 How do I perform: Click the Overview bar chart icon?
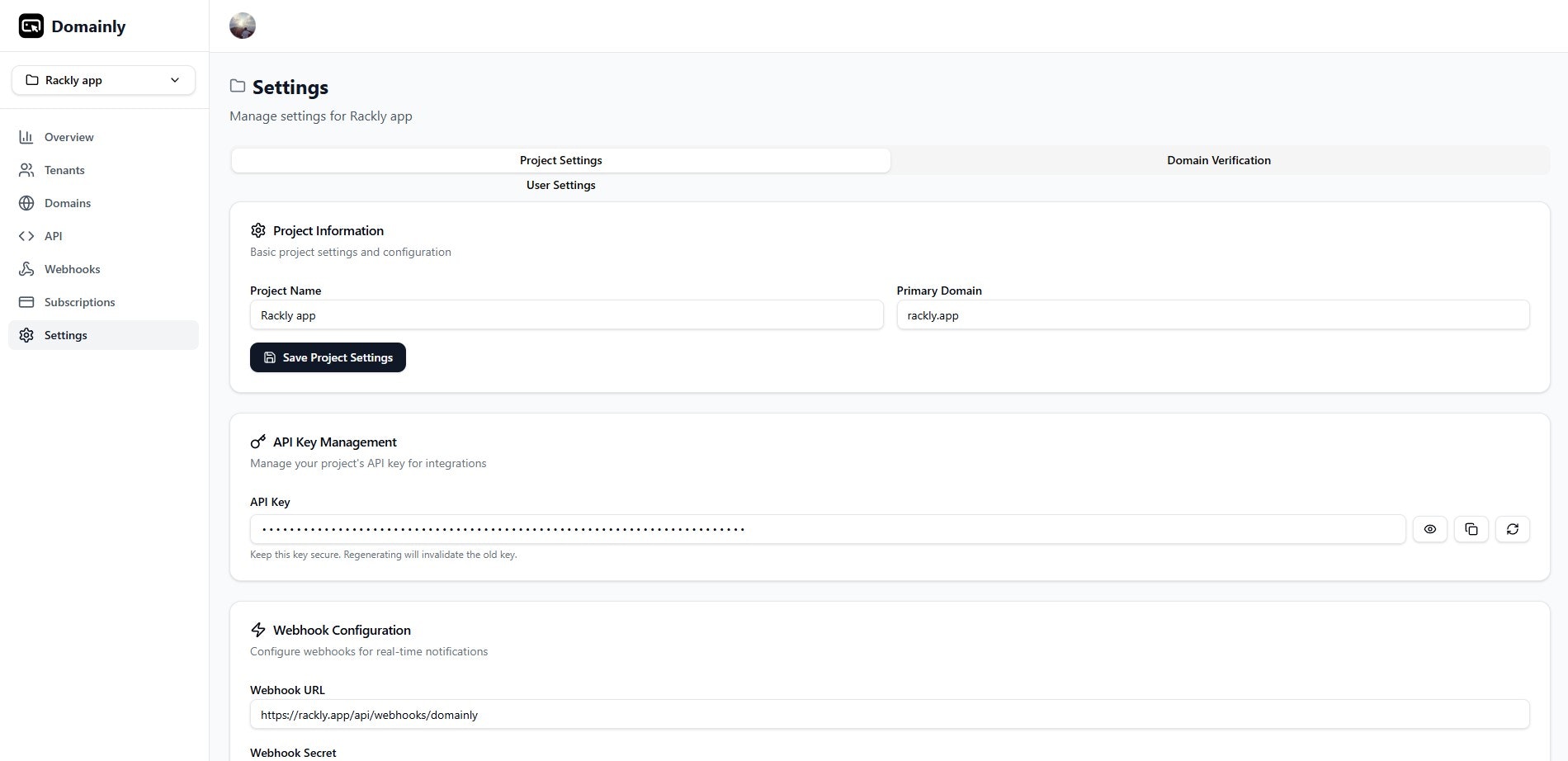pos(26,137)
